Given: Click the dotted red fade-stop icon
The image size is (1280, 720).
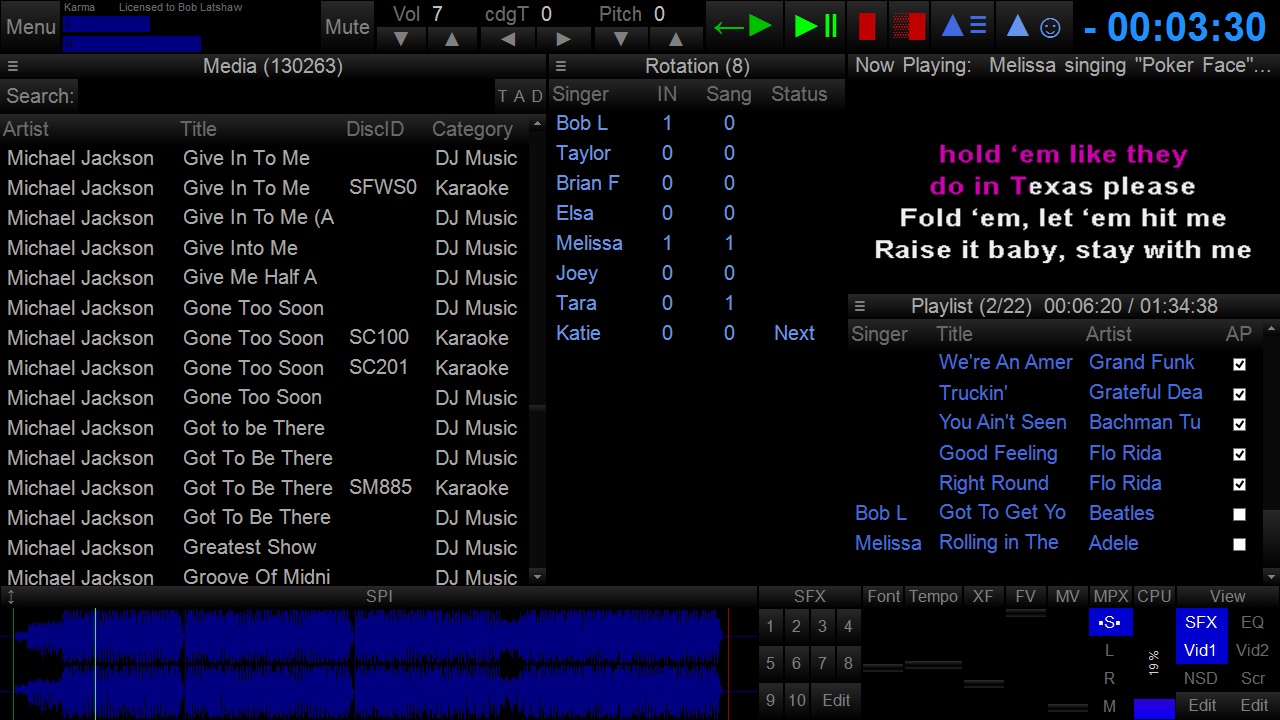Looking at the screenshot, I should [x=908, y=27].
